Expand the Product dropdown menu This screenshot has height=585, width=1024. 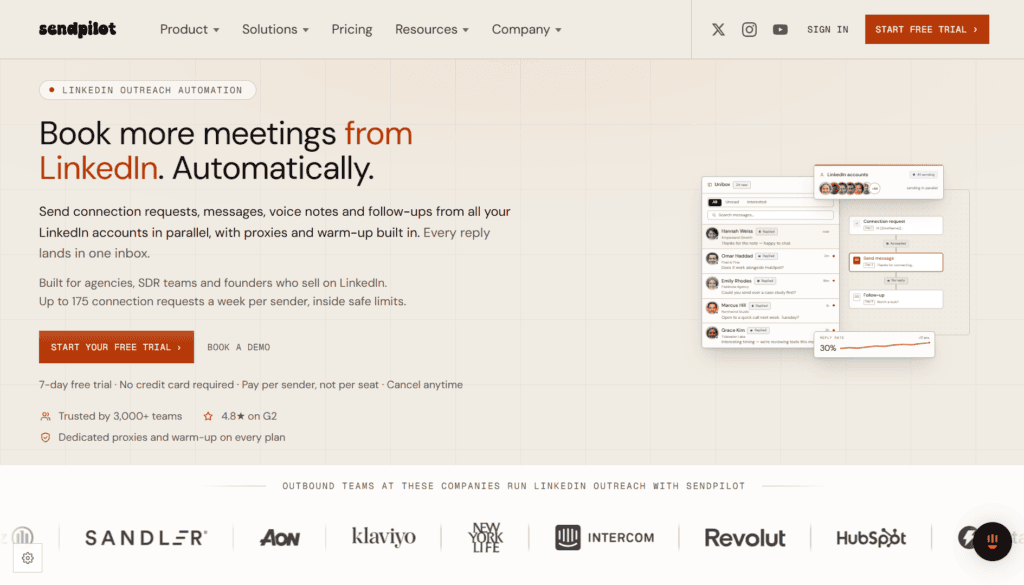[x=189, y=29]
